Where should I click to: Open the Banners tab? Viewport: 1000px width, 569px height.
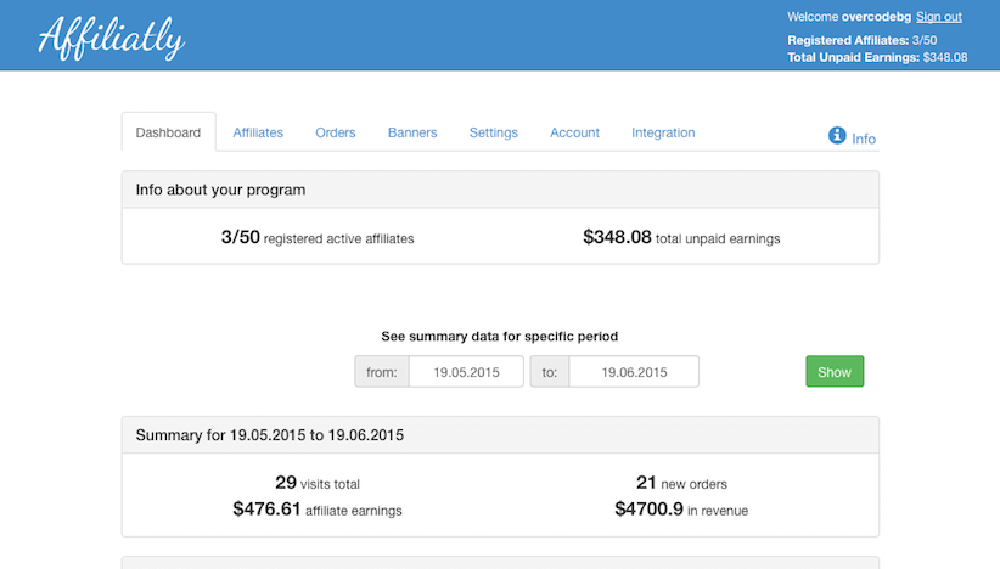click(413, 133)
